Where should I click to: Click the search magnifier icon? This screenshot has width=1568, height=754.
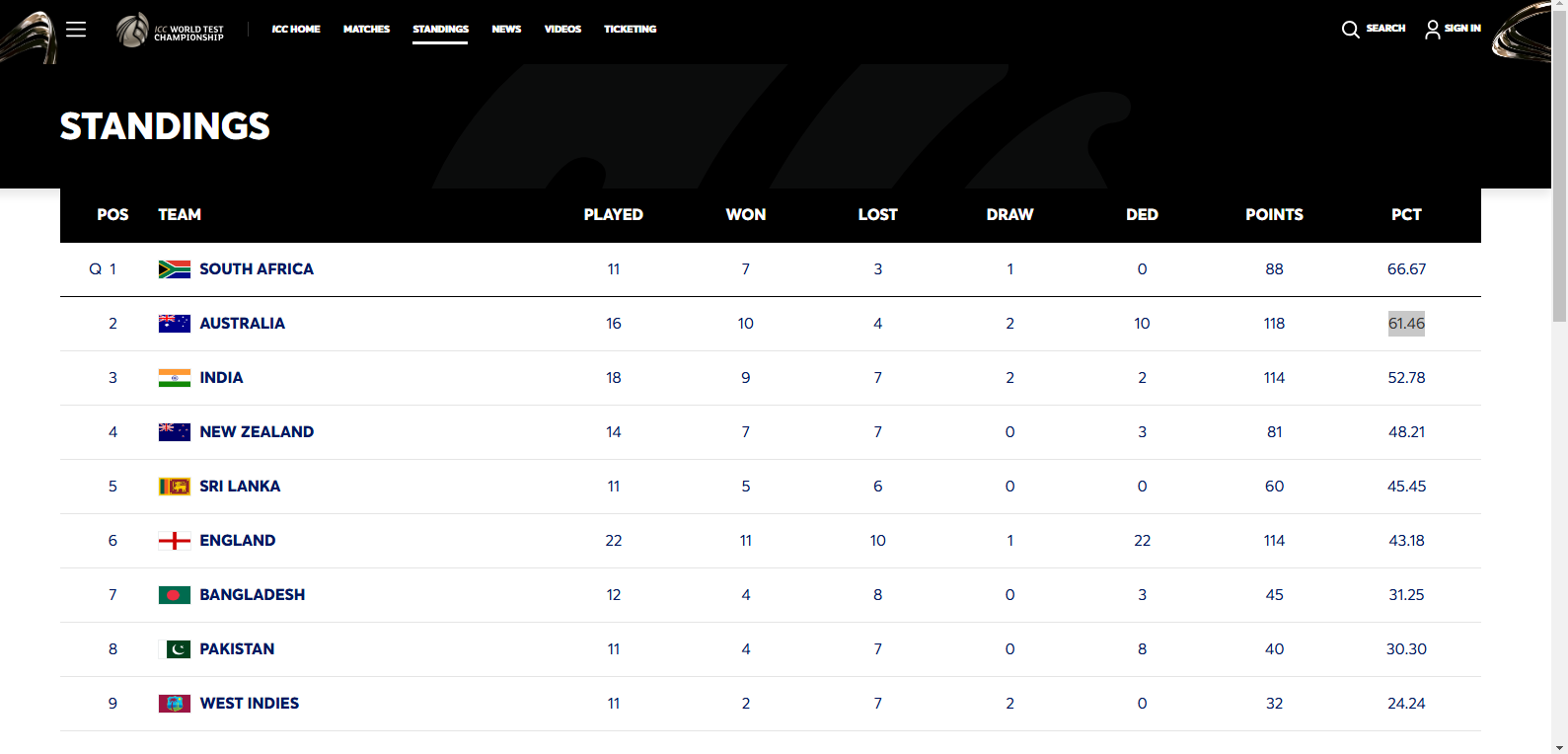coord(1351,30)
